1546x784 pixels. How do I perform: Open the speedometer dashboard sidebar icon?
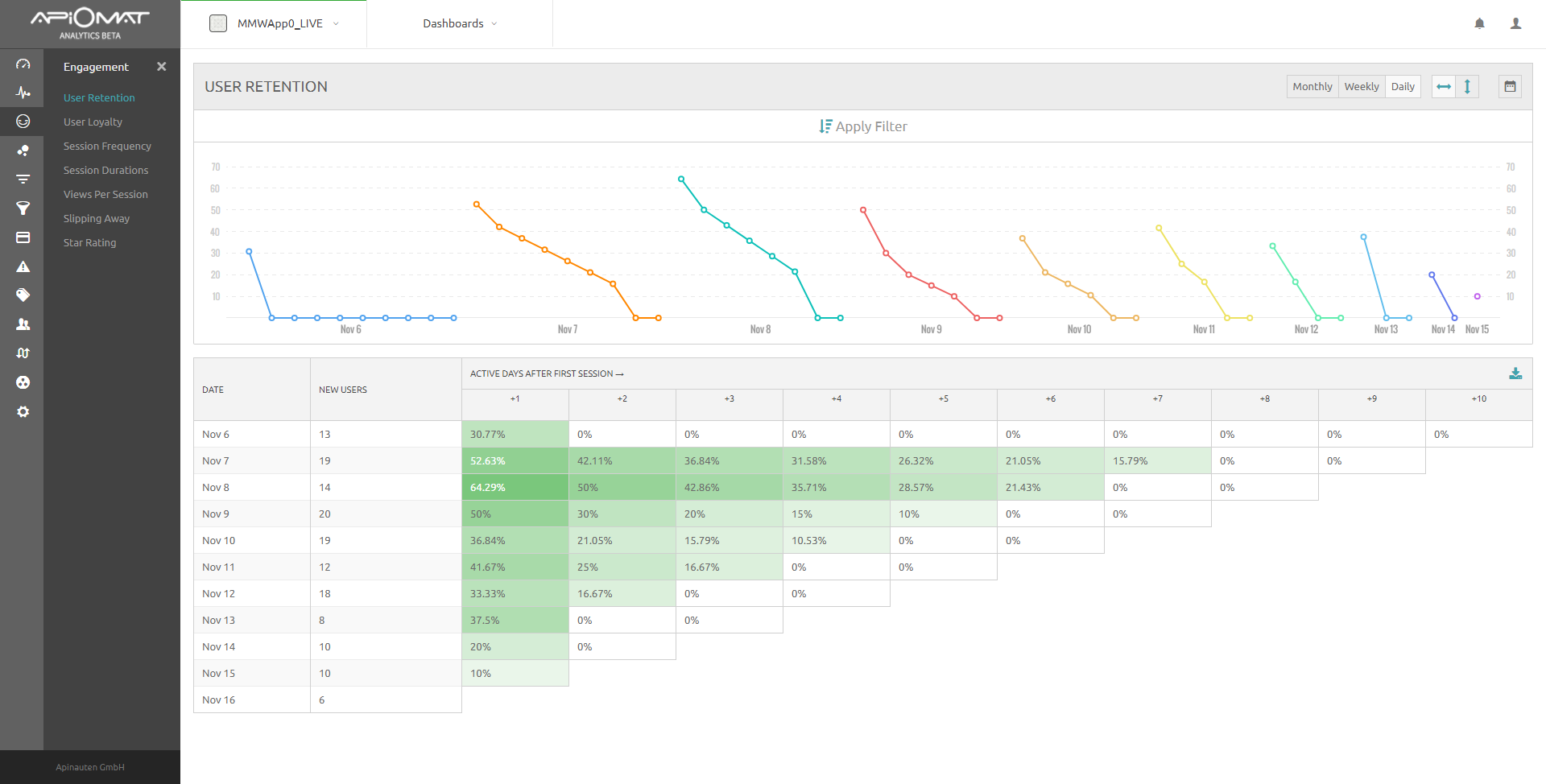tap(23, 64)
